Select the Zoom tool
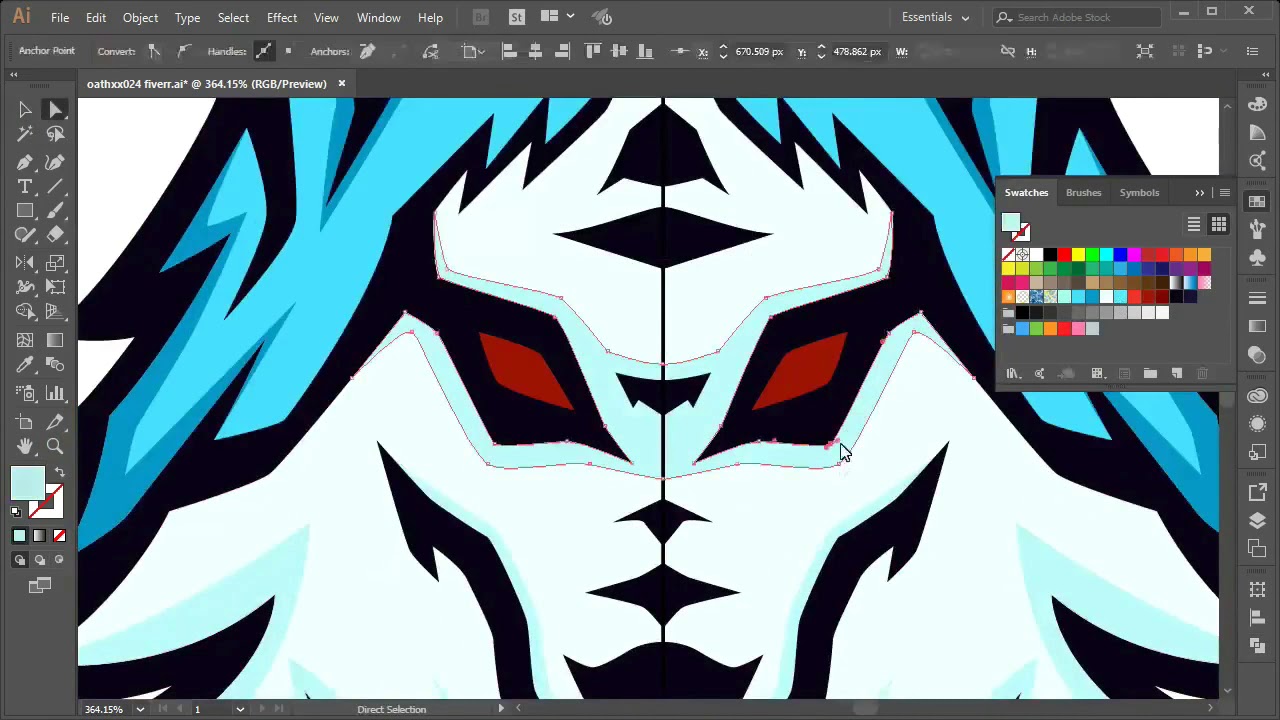 55,447
